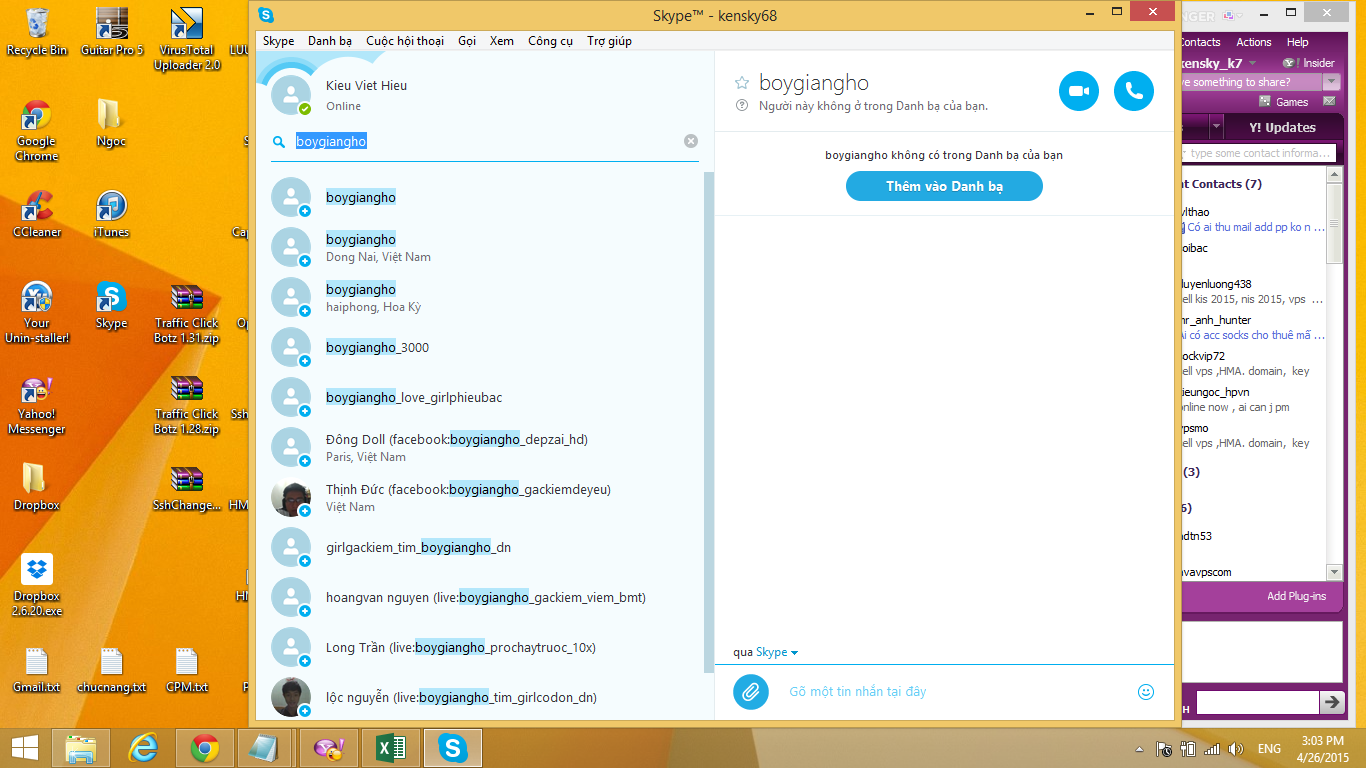Open the Actions menu in Yahoo Messenger
The image size is (1366, 768).
[1254, 42]
